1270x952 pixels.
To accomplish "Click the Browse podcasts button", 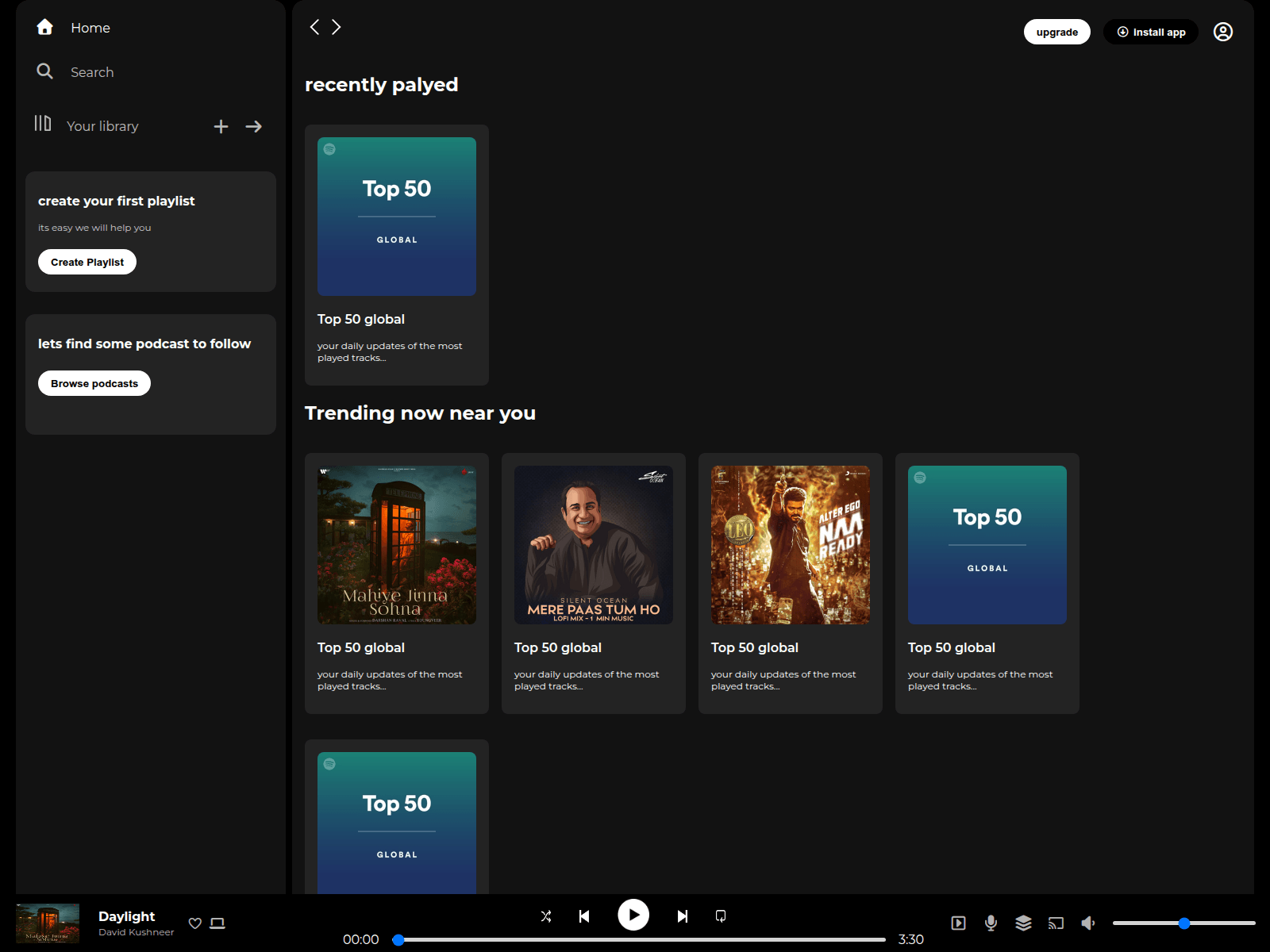I will point(94,383).
